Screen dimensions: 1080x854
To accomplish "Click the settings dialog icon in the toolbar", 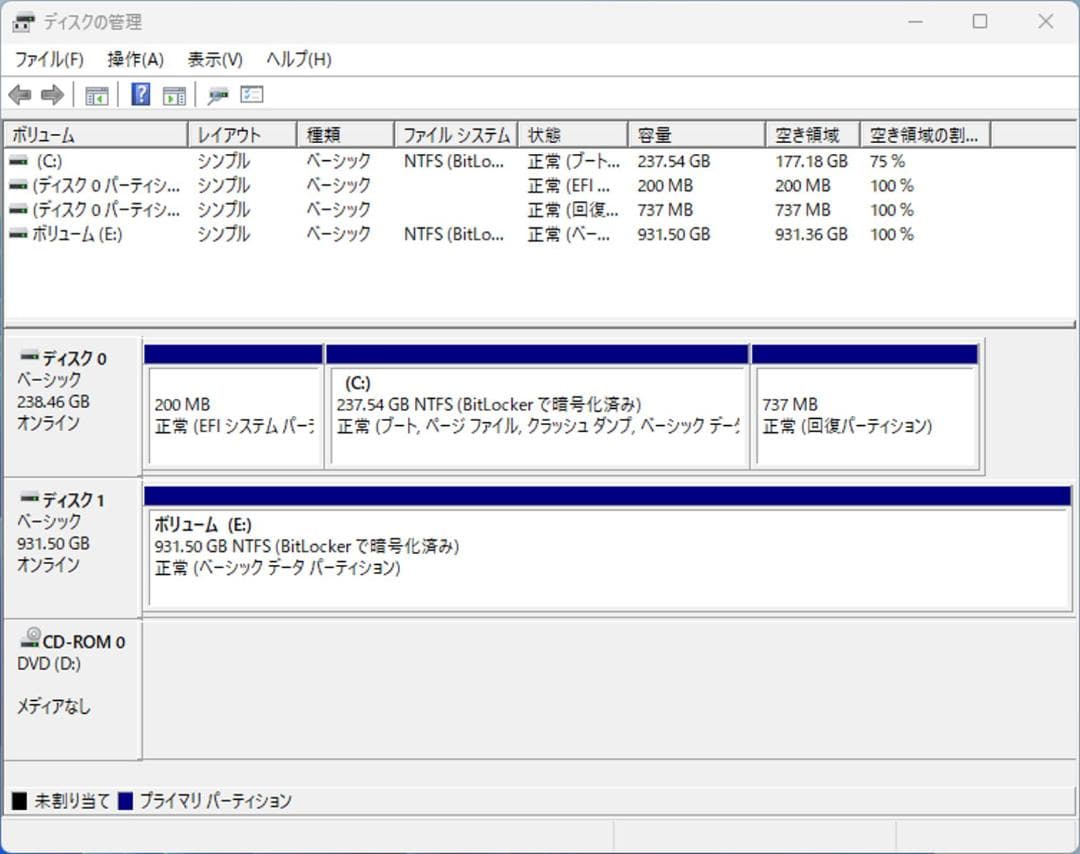I will point(251,94).
